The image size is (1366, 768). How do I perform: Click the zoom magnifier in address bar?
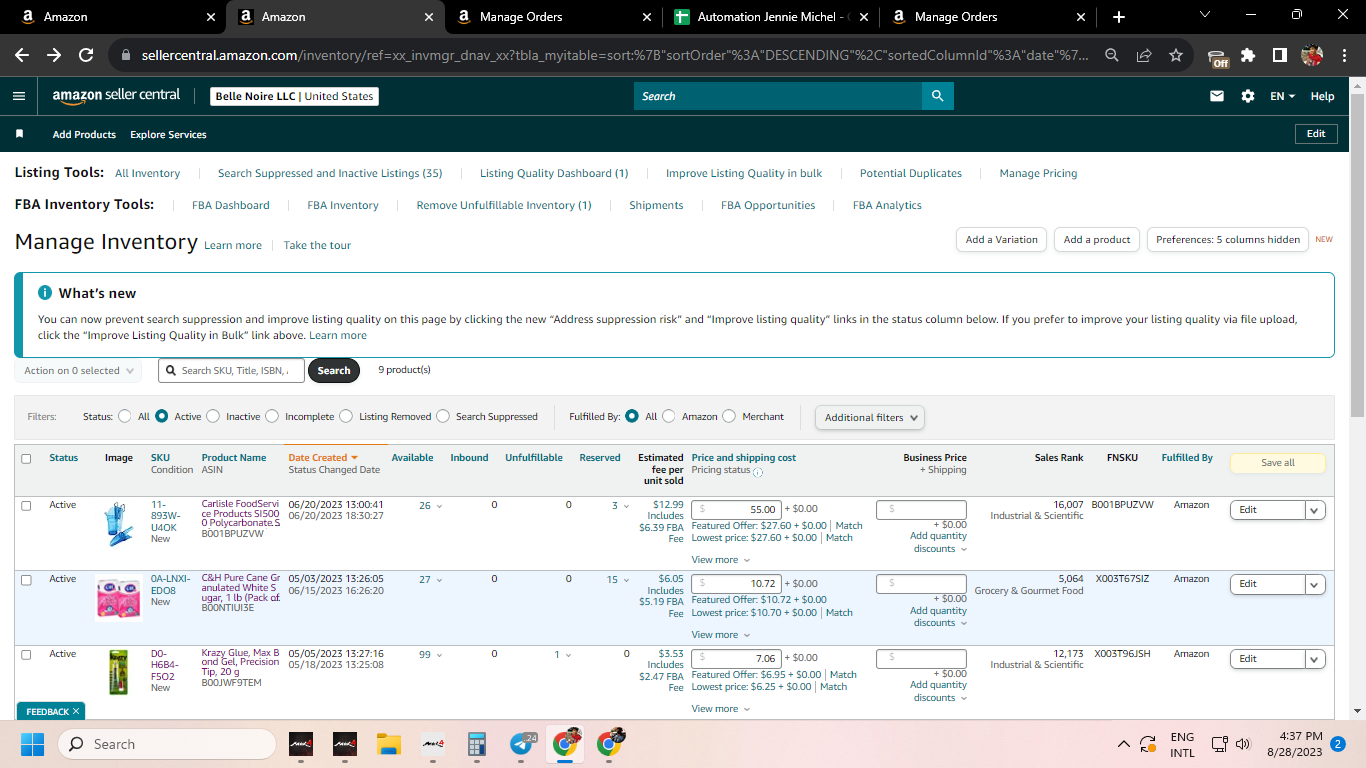(1112, 55)
